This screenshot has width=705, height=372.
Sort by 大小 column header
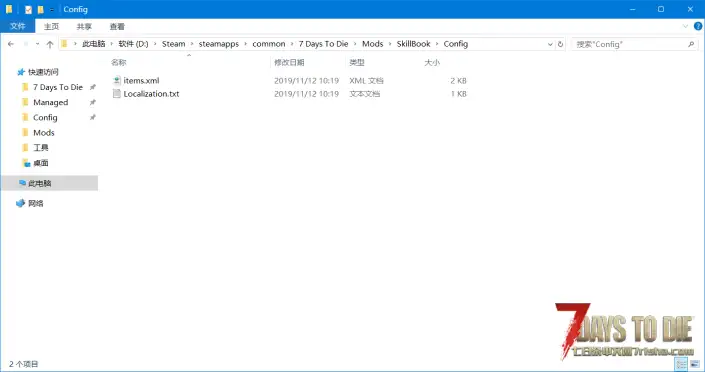(x=432, y=63)
